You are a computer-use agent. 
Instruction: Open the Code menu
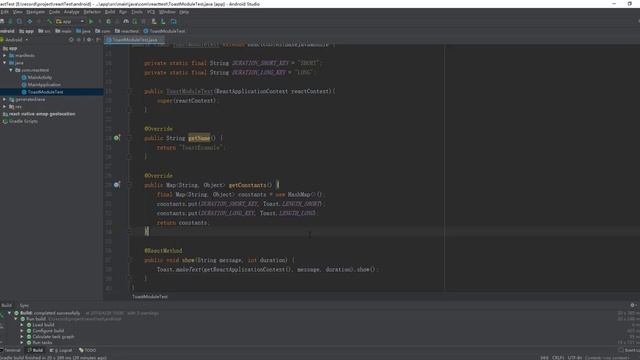click(x=54, y=12)
